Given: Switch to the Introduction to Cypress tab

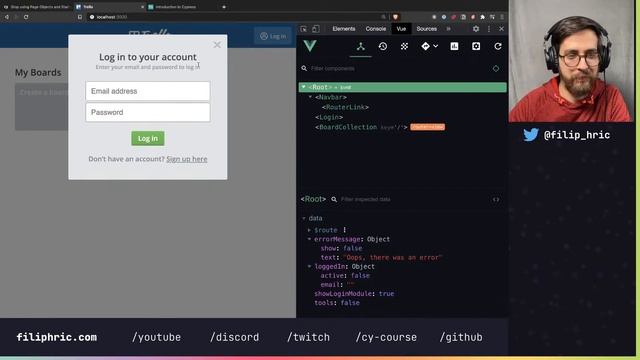Looking at the screenshot, I should (176, 7).
